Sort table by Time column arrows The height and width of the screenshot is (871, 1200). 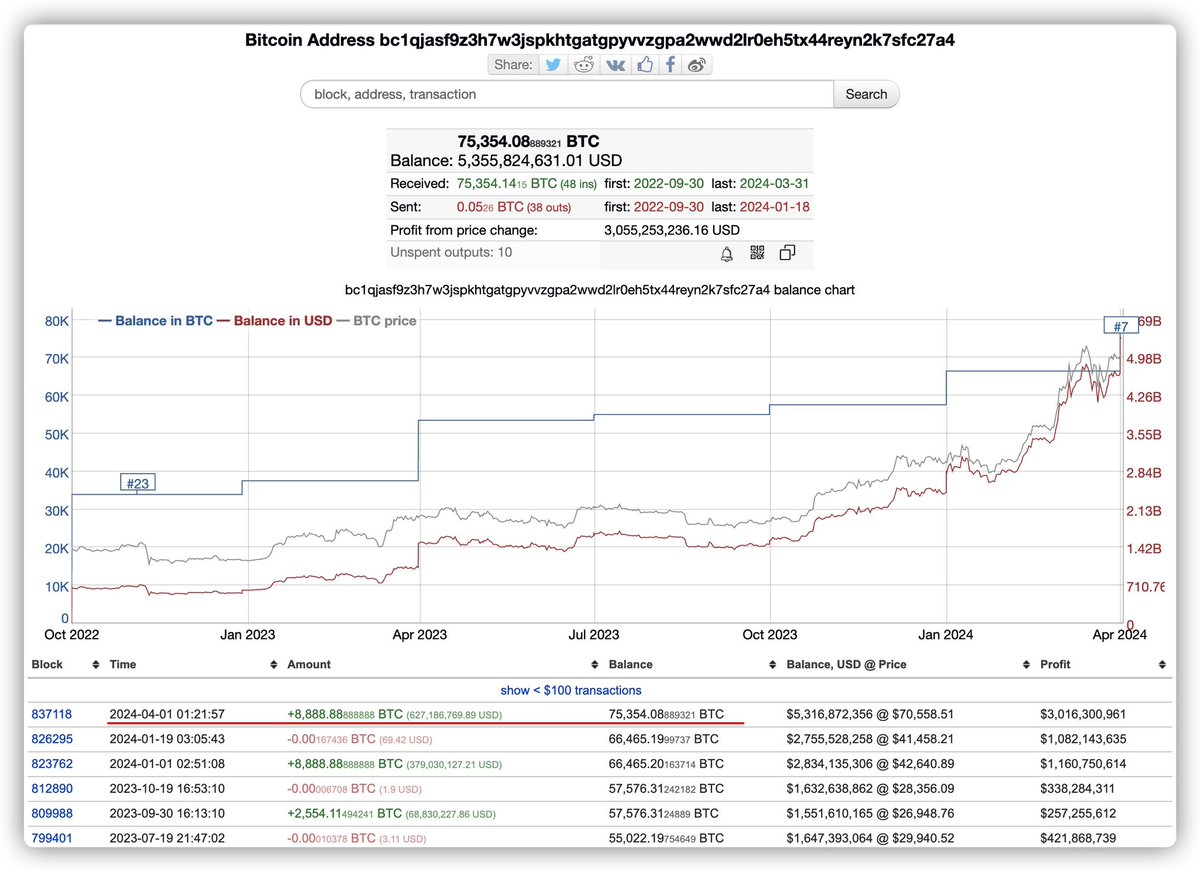tap(274, 665)
